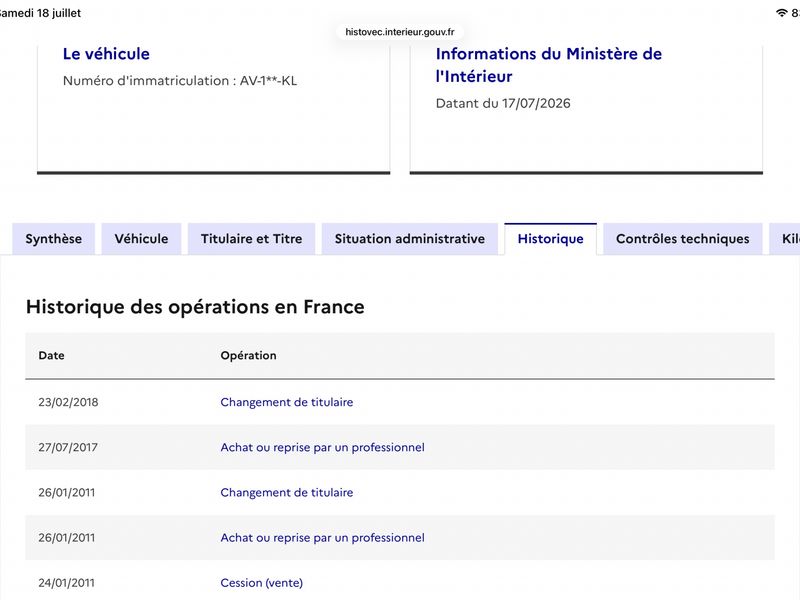Open the partially visible Kilométrage tab

click(785, 239)
